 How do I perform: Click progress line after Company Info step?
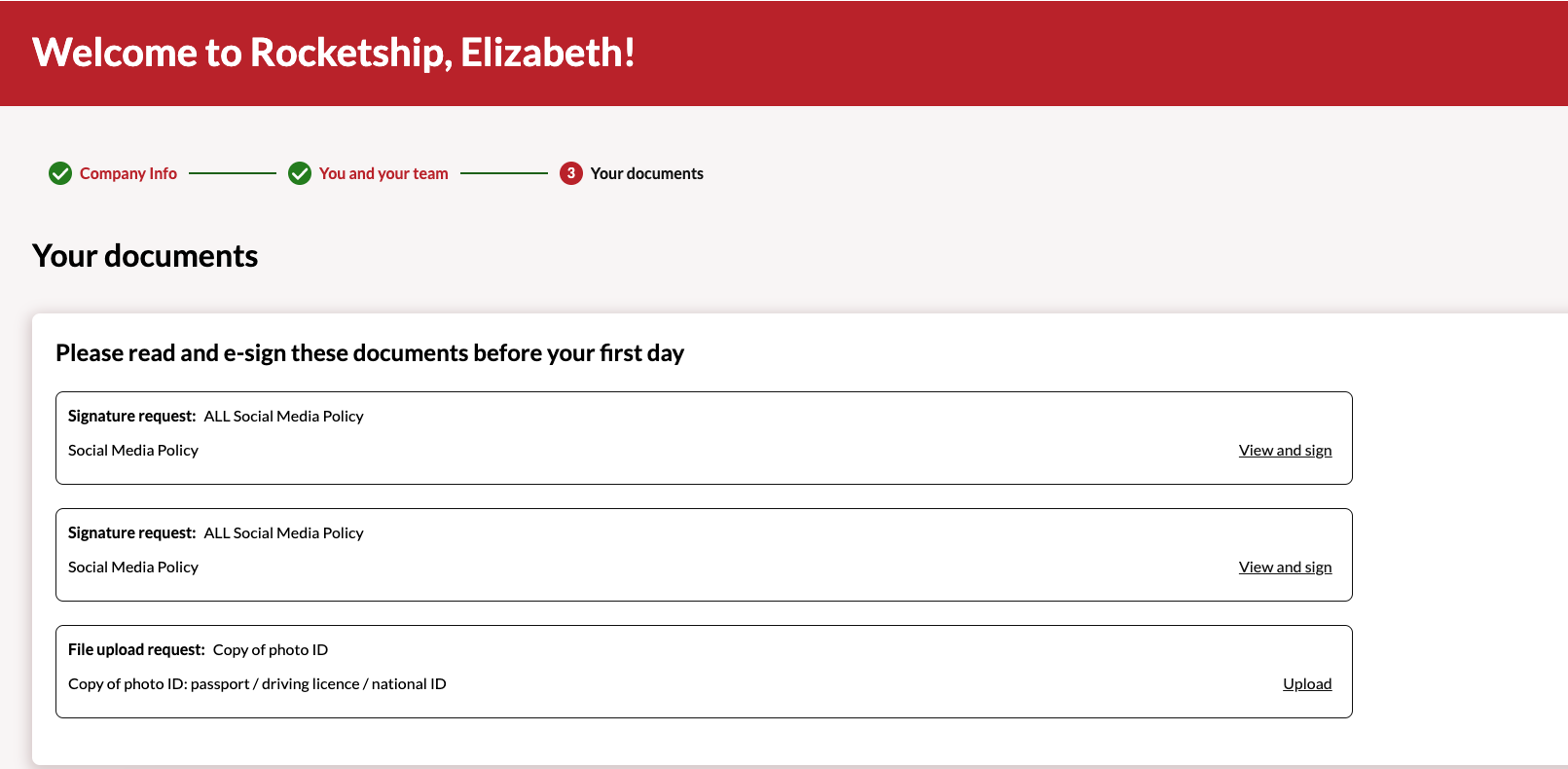pos(233,173)
